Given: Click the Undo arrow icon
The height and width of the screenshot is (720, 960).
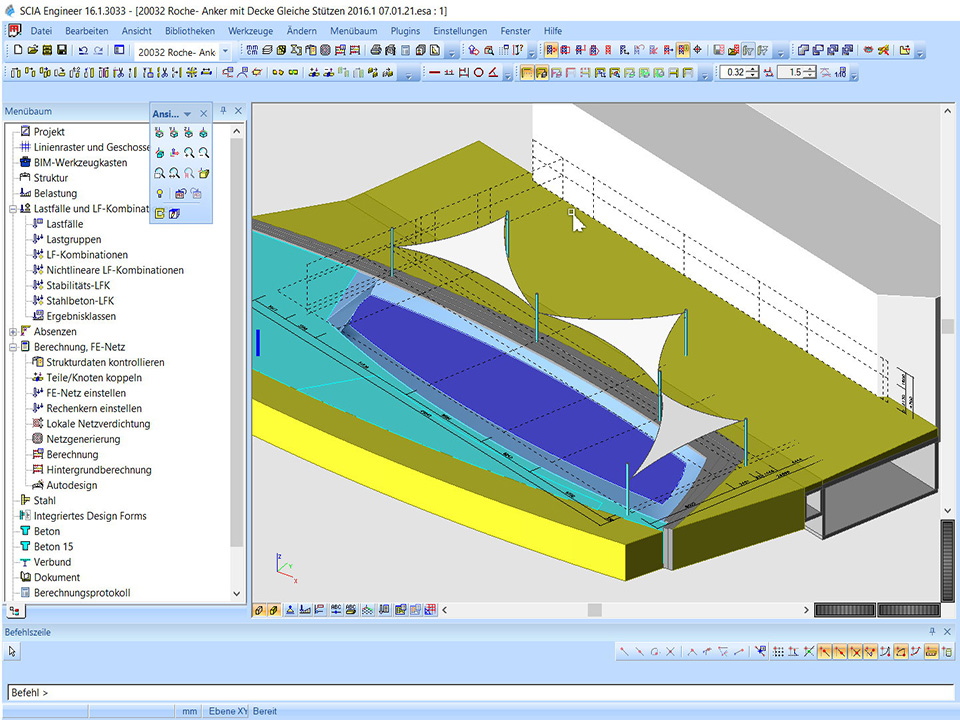Looking at the screenshot, I should [83, 50].
